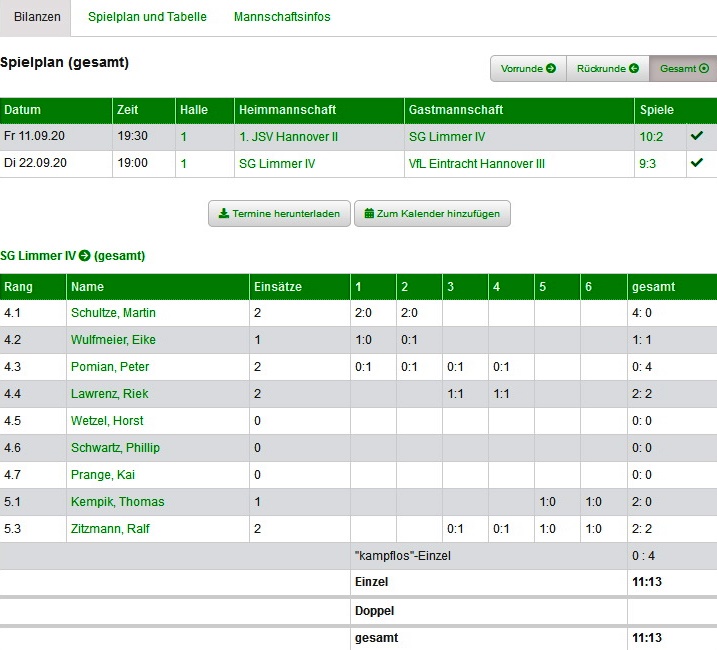717x650 pixels.
Task: Click the Einzel total 11:13
Action: pyautogui.click(x=647, y=582)
